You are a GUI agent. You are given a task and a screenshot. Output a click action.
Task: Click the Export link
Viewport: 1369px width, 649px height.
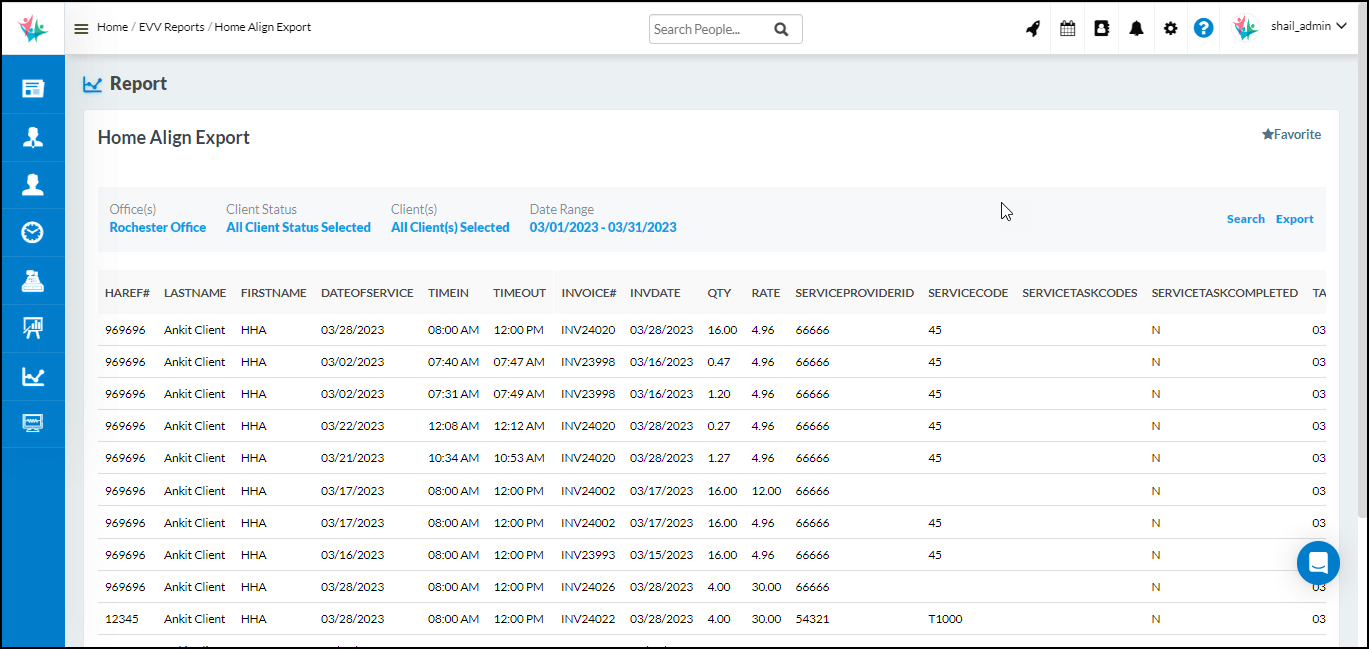click(1294, 219)
